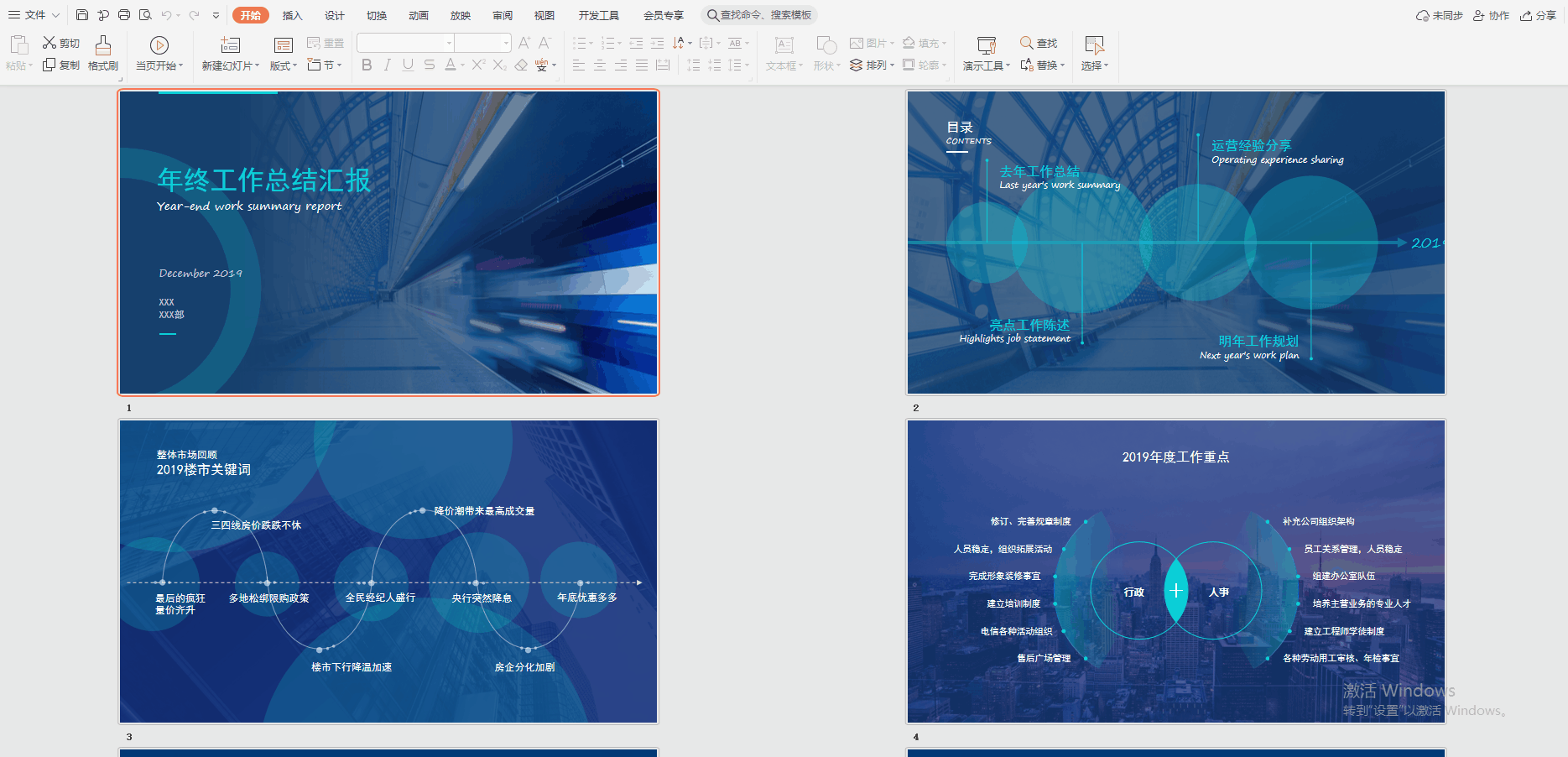Switch to the Start (开始) ribbon tab

click(x=250, y=15)
